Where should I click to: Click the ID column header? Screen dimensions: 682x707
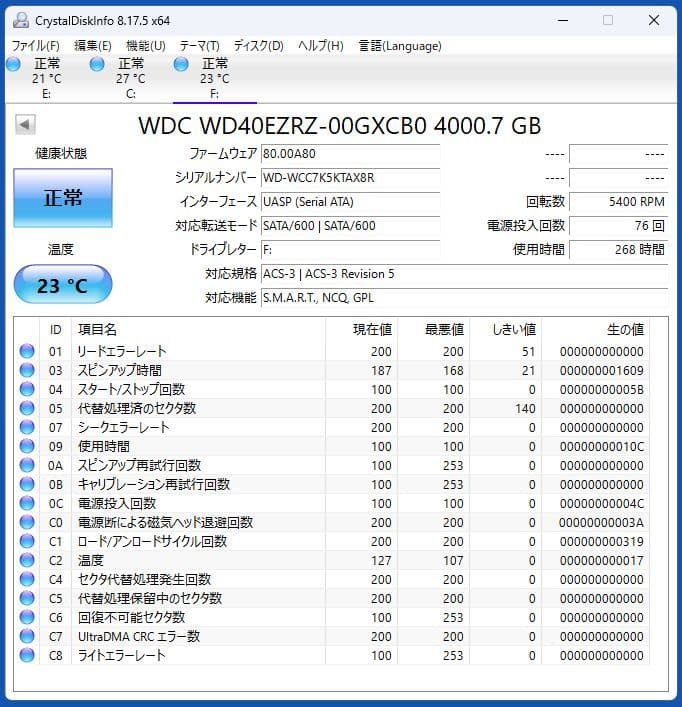click(55, 330)
